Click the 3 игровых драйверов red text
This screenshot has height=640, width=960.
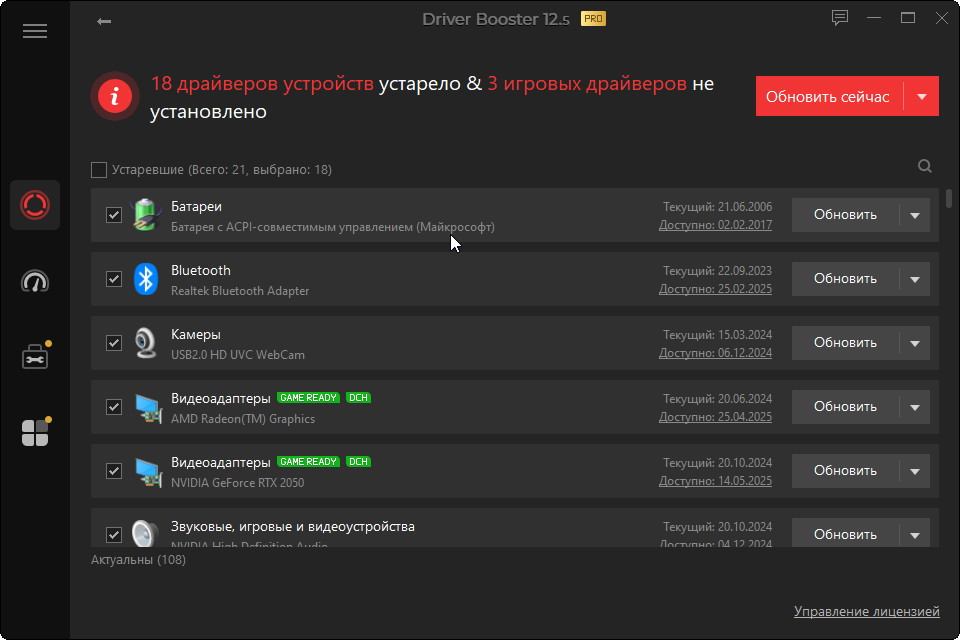click(x=587, y=83)
